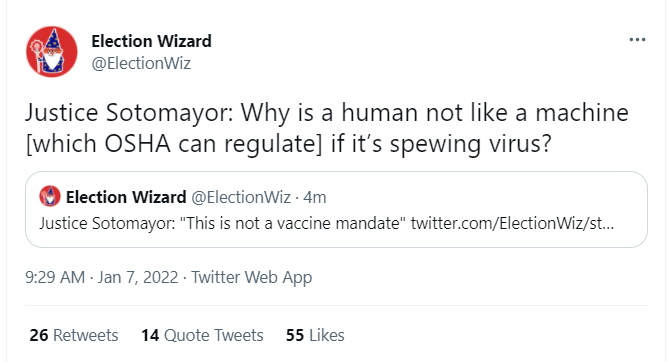This screenshot has width=668, height=362.
Task: Follow the twitter.com/ElectionWiz/st... link
Action: 513,223
